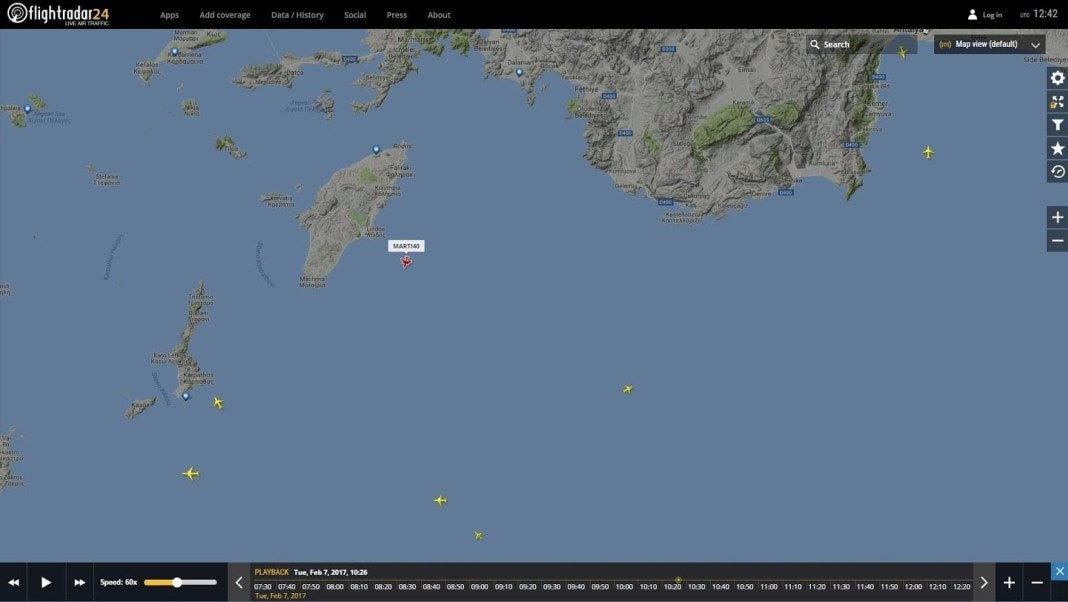Select the MARTI40 red aircraft icon
This screenshot has height=602, width=1068.
click(x=406, y=262)
